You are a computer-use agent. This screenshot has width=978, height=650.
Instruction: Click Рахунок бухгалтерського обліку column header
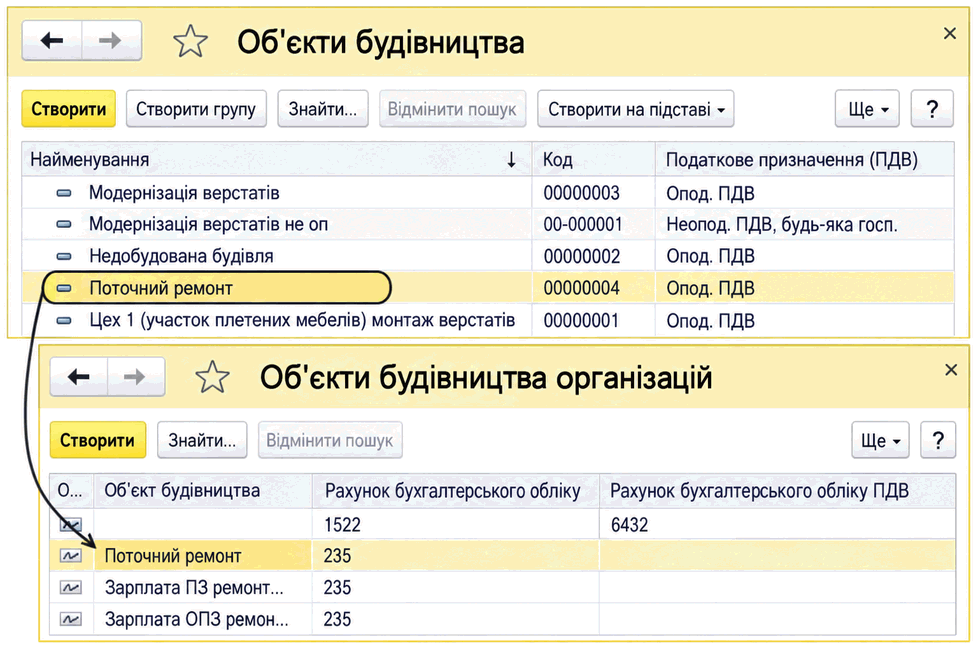point(455,491)
